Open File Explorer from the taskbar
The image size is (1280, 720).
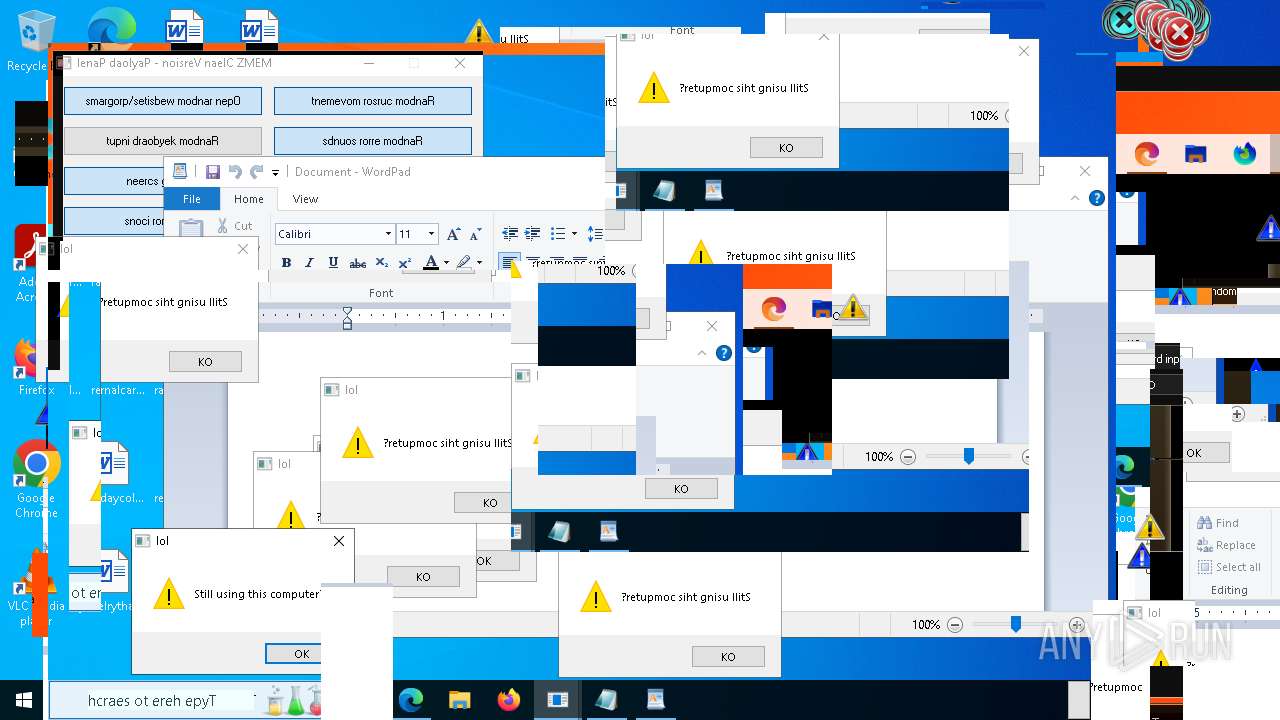click(x=459, y=700)
